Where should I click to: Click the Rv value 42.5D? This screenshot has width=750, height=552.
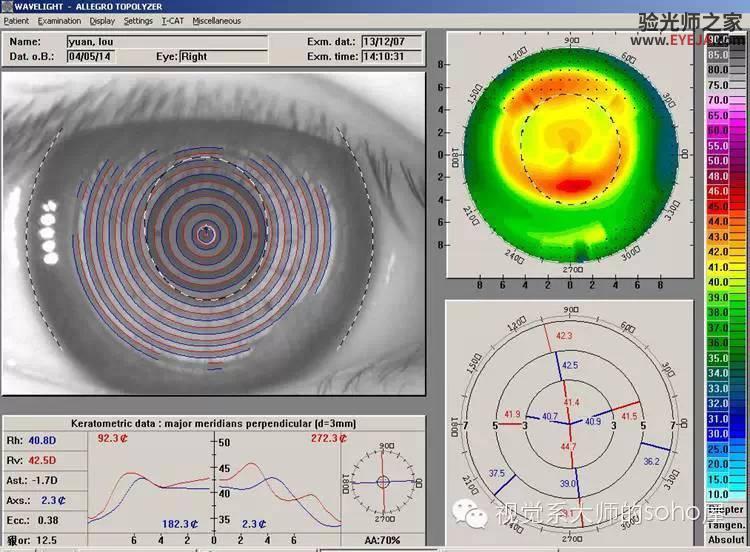(42, 460)
